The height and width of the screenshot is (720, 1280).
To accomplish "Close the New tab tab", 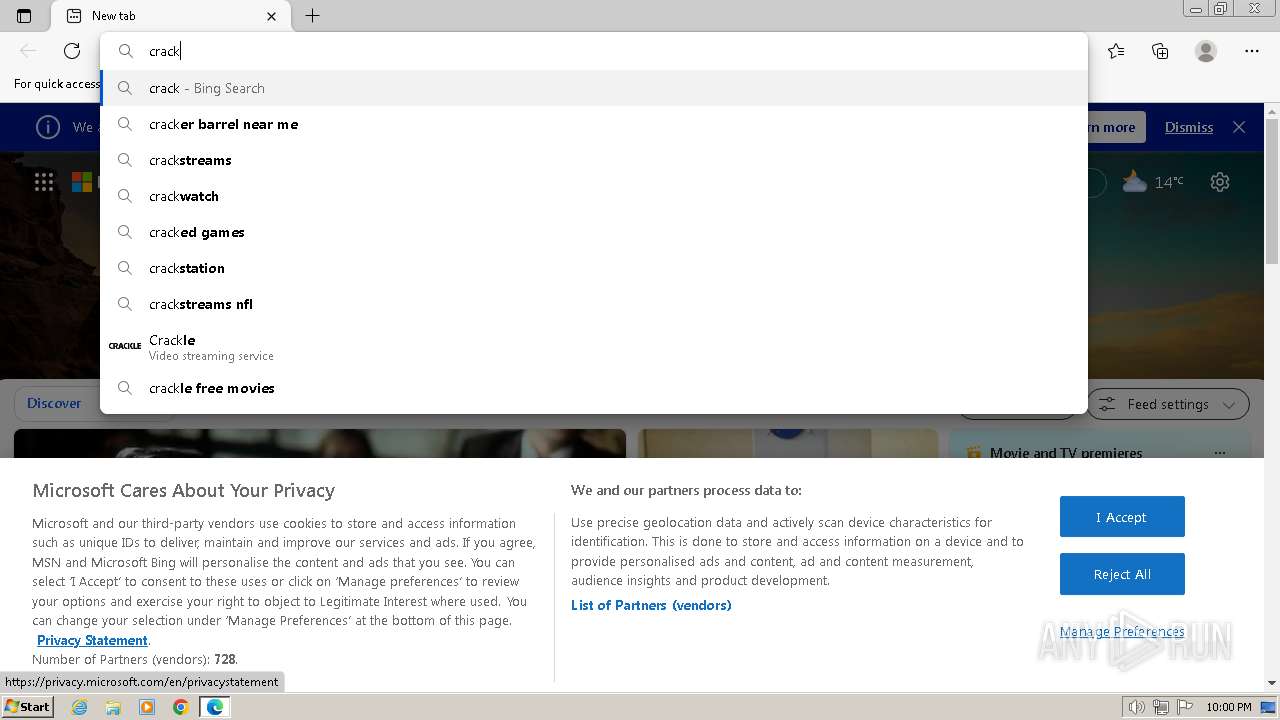I will [x=271, y=16].
